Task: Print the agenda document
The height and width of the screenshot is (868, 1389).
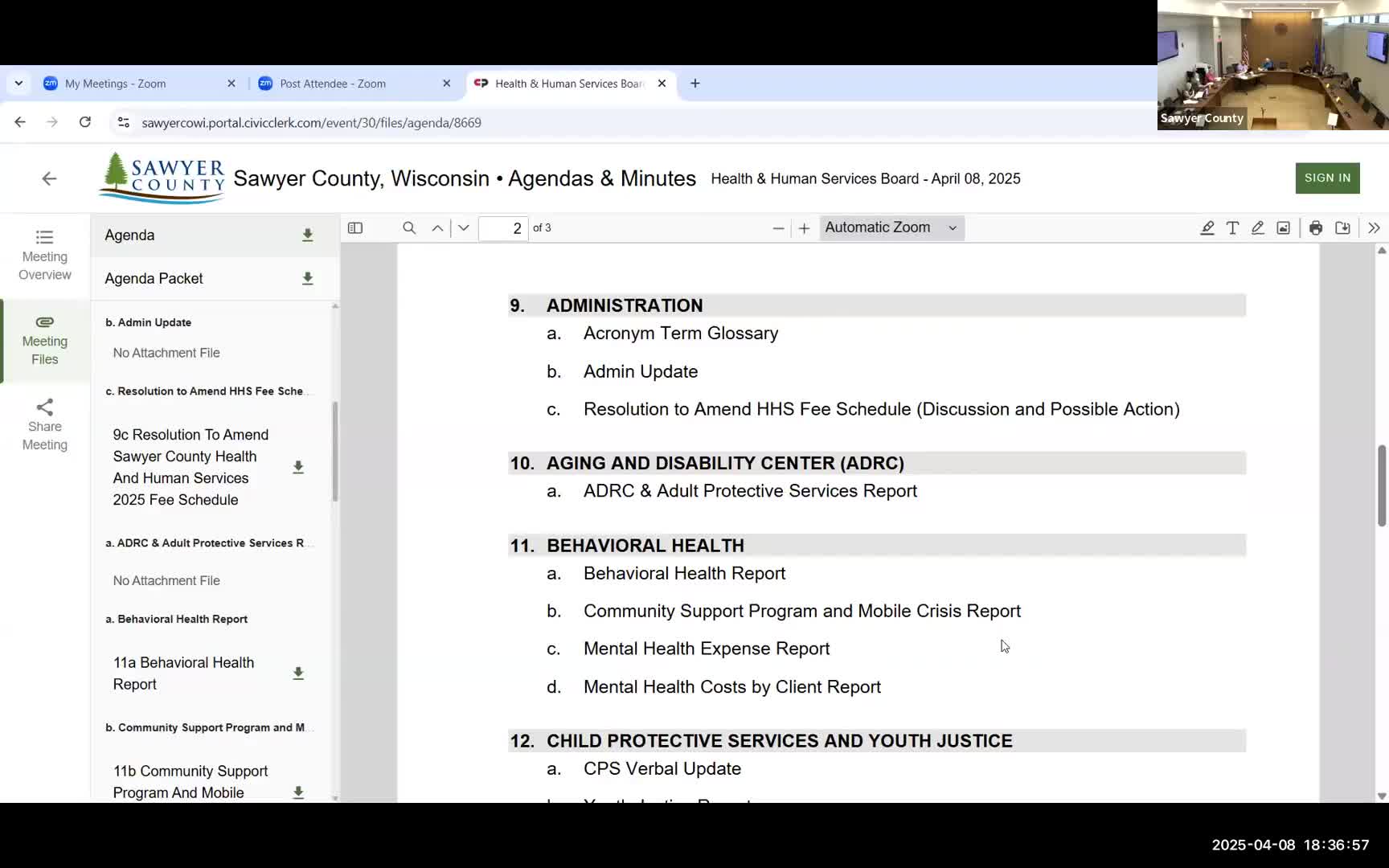Action: pyautogui.click(x=1316, y=228)
